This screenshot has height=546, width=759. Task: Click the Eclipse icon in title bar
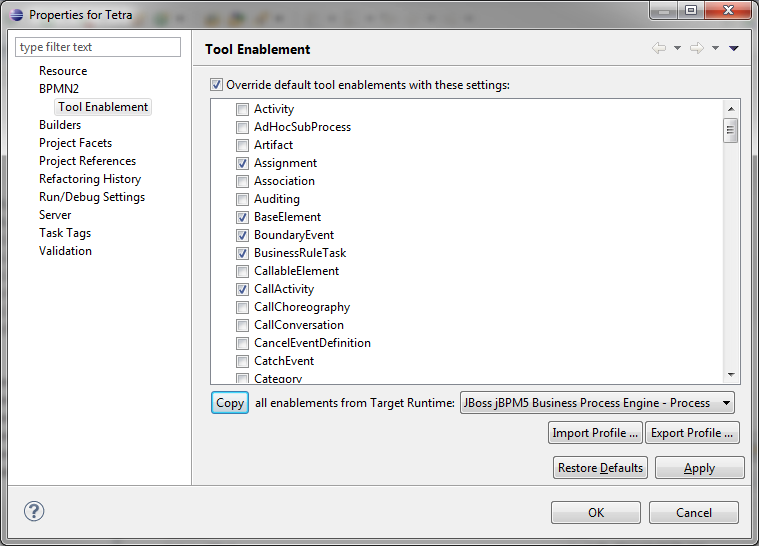pos(16,15)
